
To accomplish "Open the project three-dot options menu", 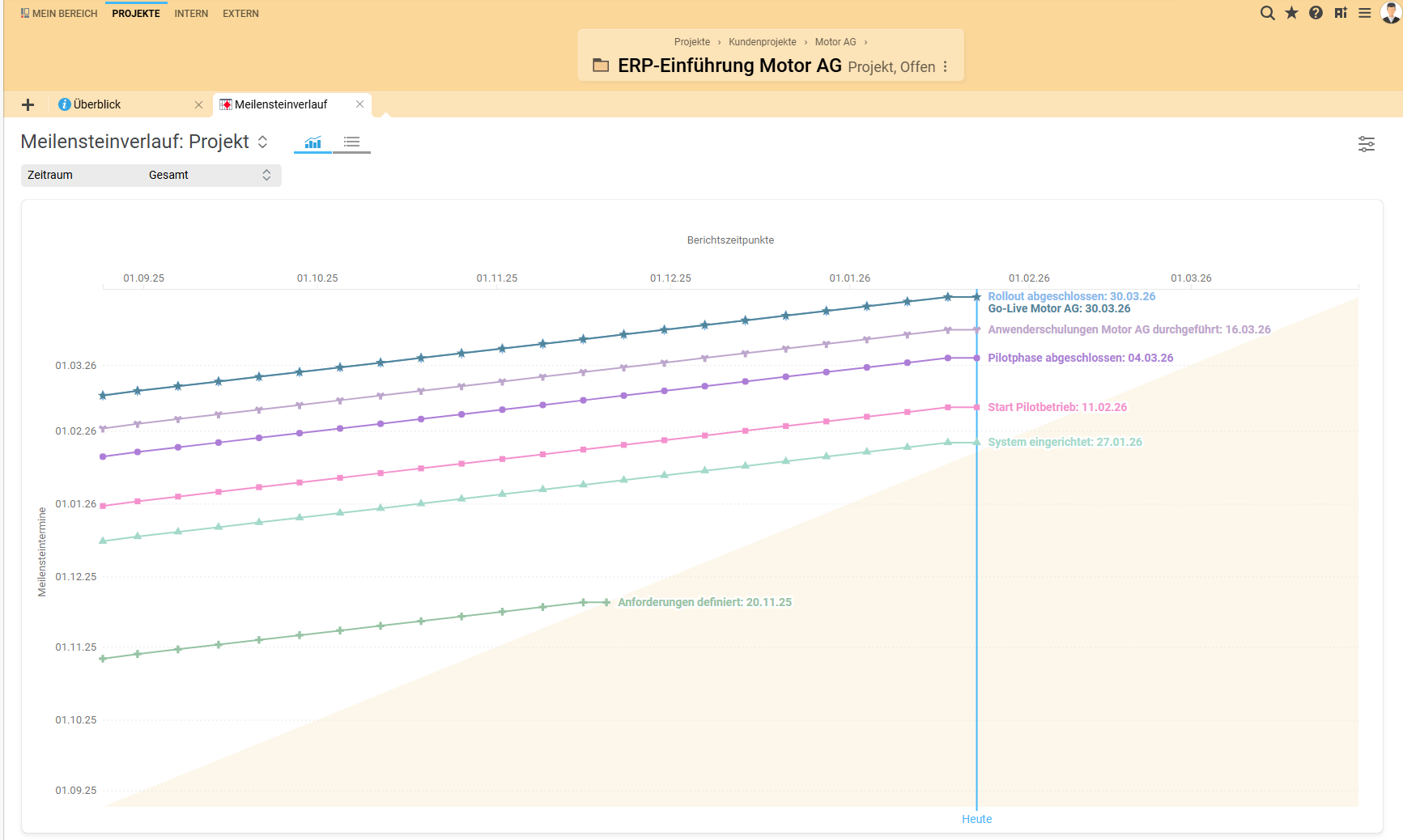I will coord(945,67).
